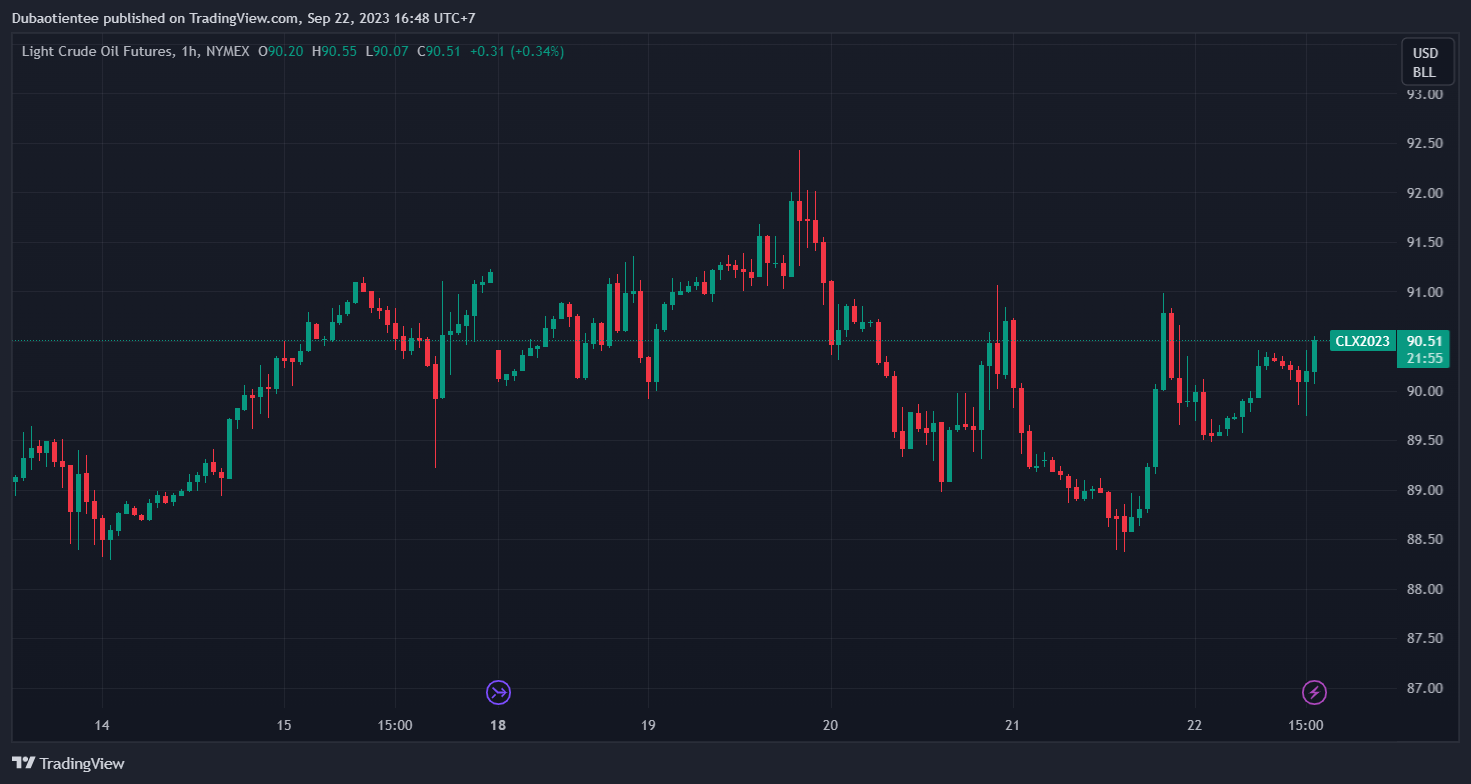
Task: Click the Light Crude Oil Futures title
Action: [x=94, y=51]
